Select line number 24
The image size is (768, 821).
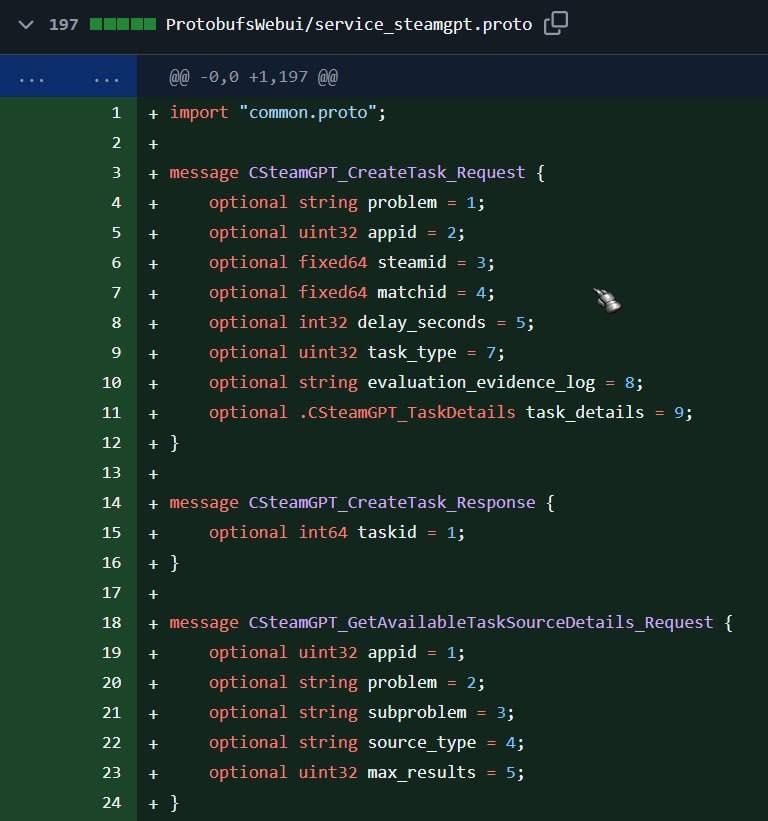pos(111,803)
